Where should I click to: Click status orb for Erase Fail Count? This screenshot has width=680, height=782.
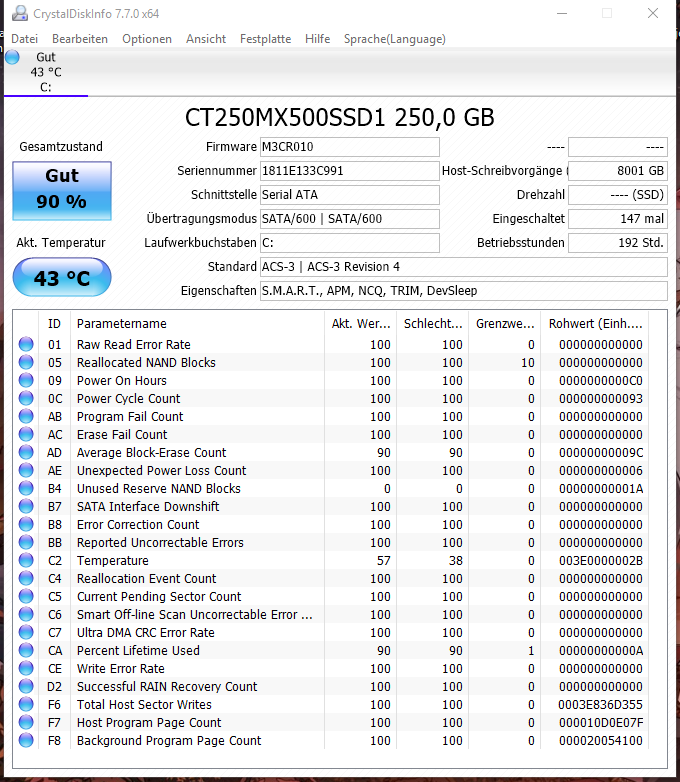click(x=26, y=434)
